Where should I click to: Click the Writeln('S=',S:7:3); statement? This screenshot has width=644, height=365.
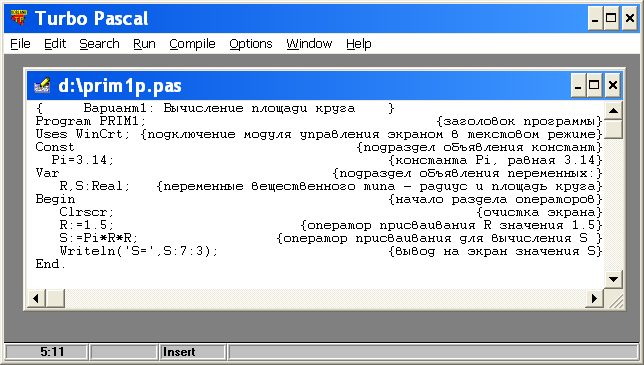(138, 251)
